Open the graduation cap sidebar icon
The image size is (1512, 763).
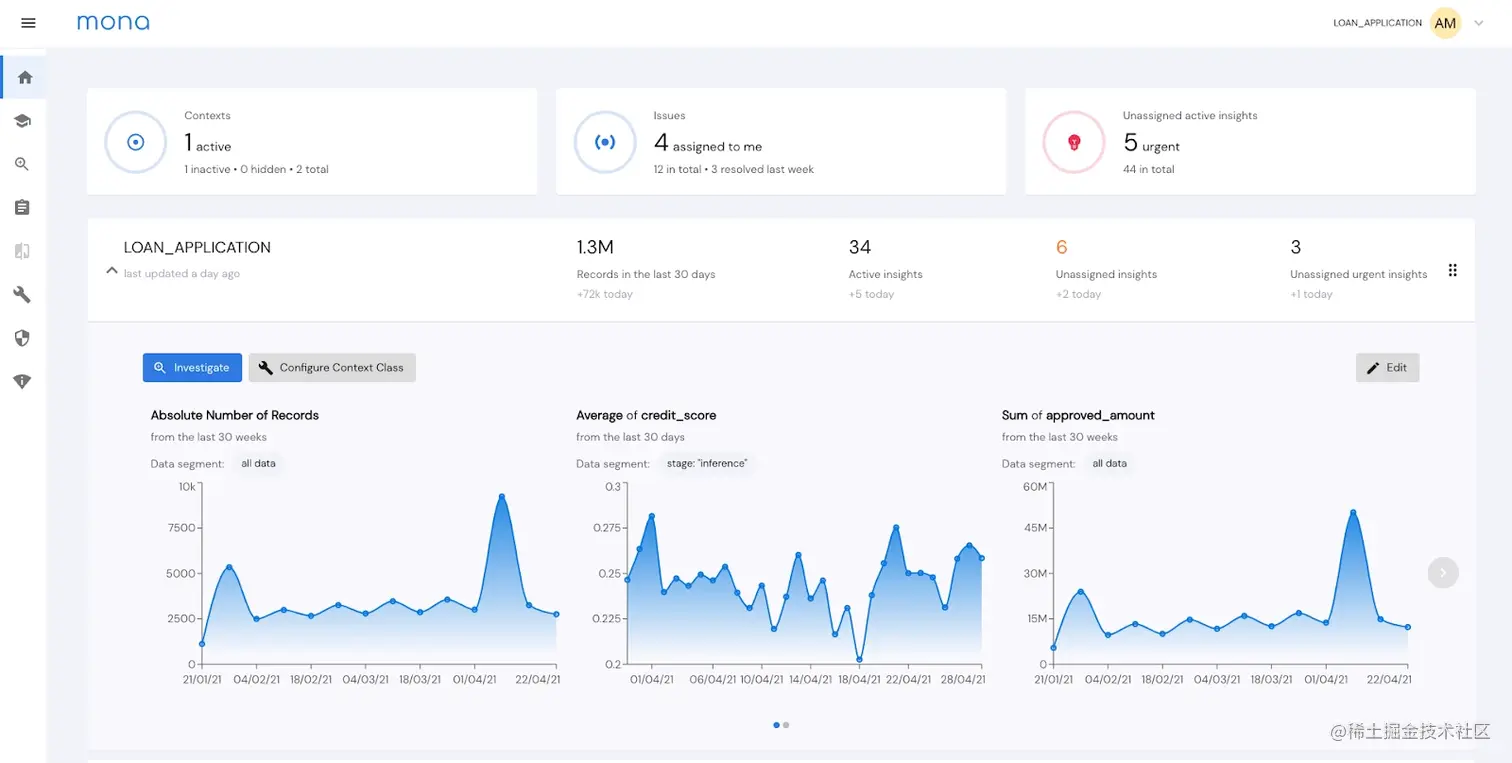pos(22,121)
